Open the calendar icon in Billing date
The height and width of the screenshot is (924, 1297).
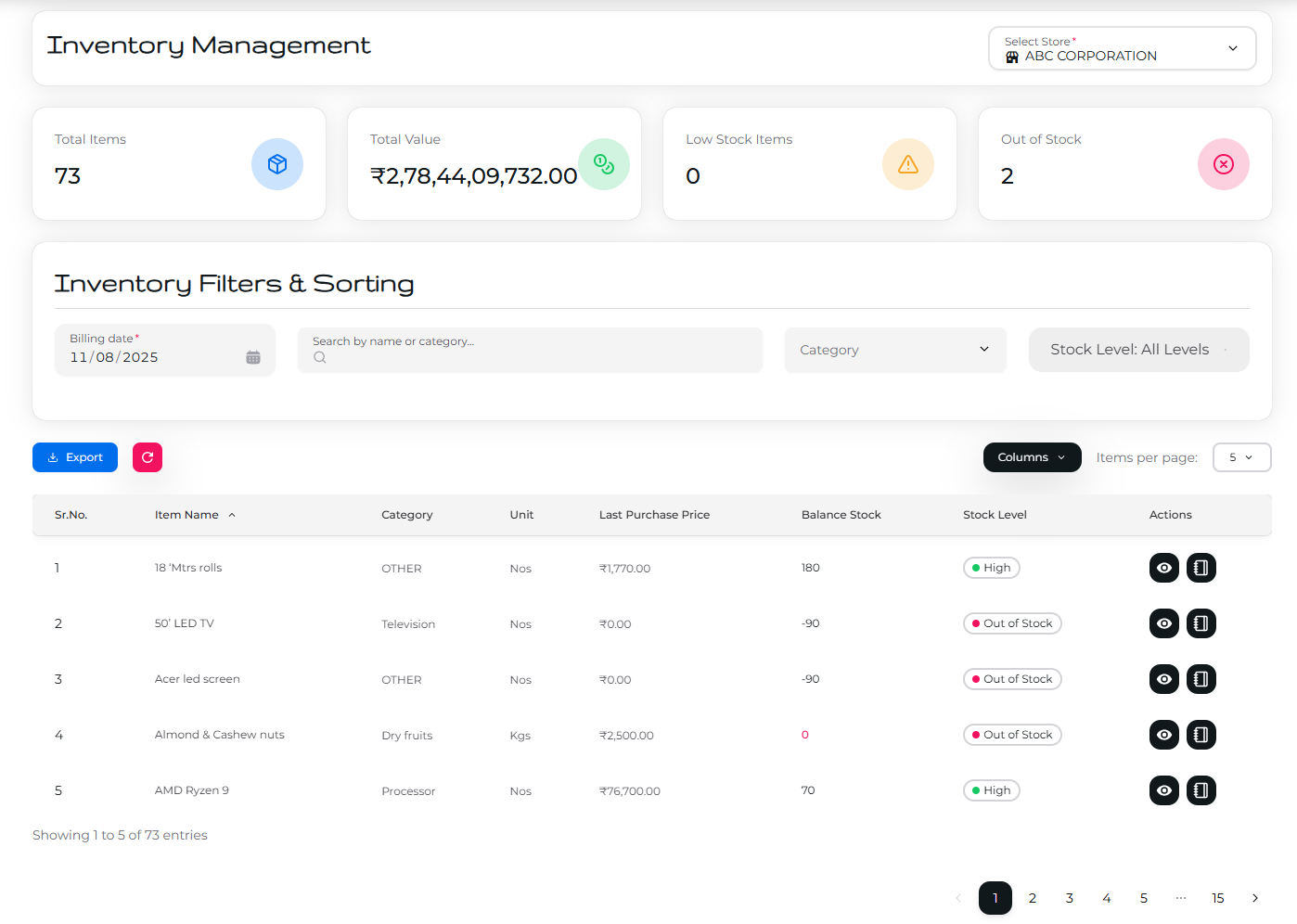253,357
